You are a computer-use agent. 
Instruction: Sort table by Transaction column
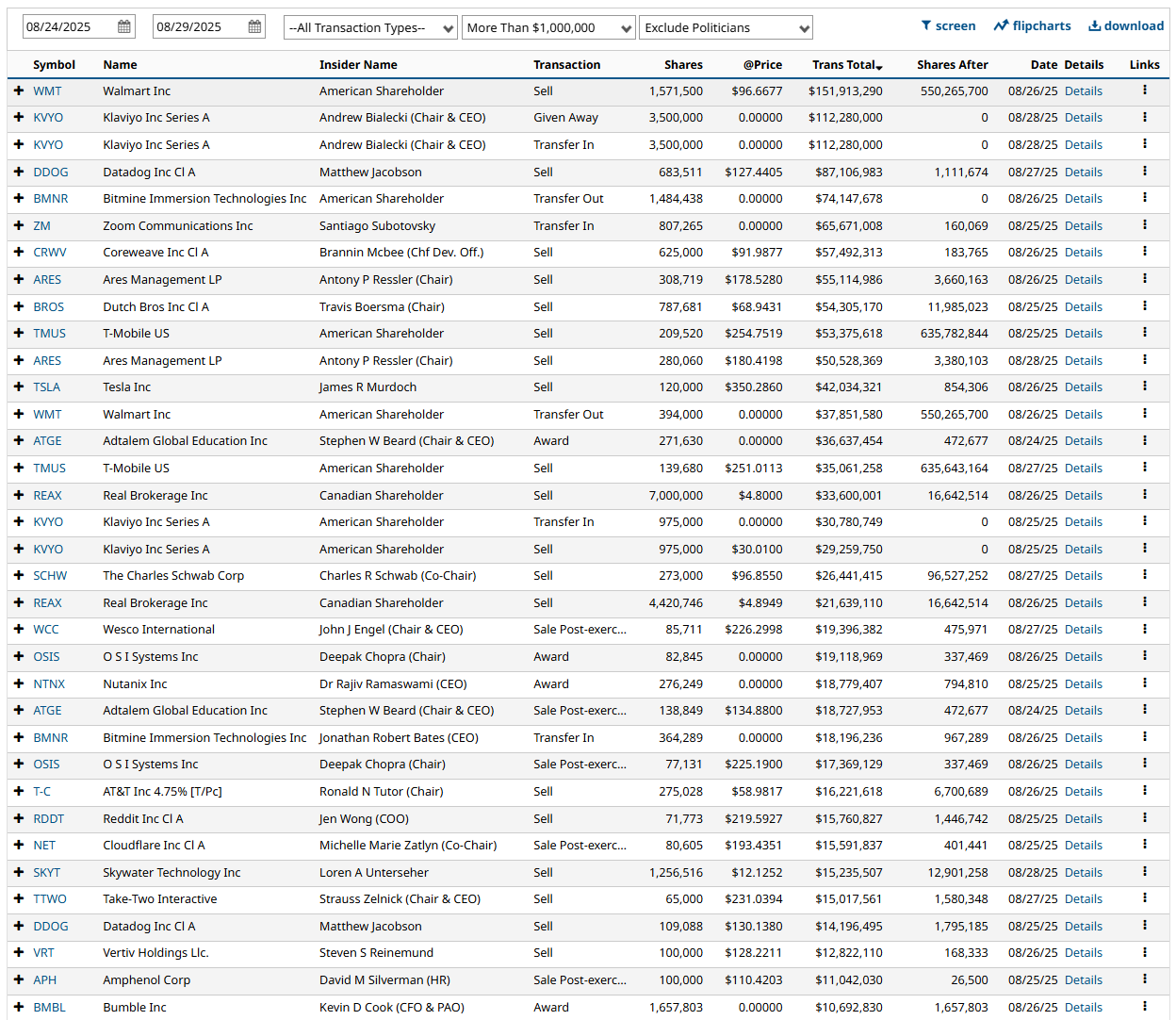point(566,65)
